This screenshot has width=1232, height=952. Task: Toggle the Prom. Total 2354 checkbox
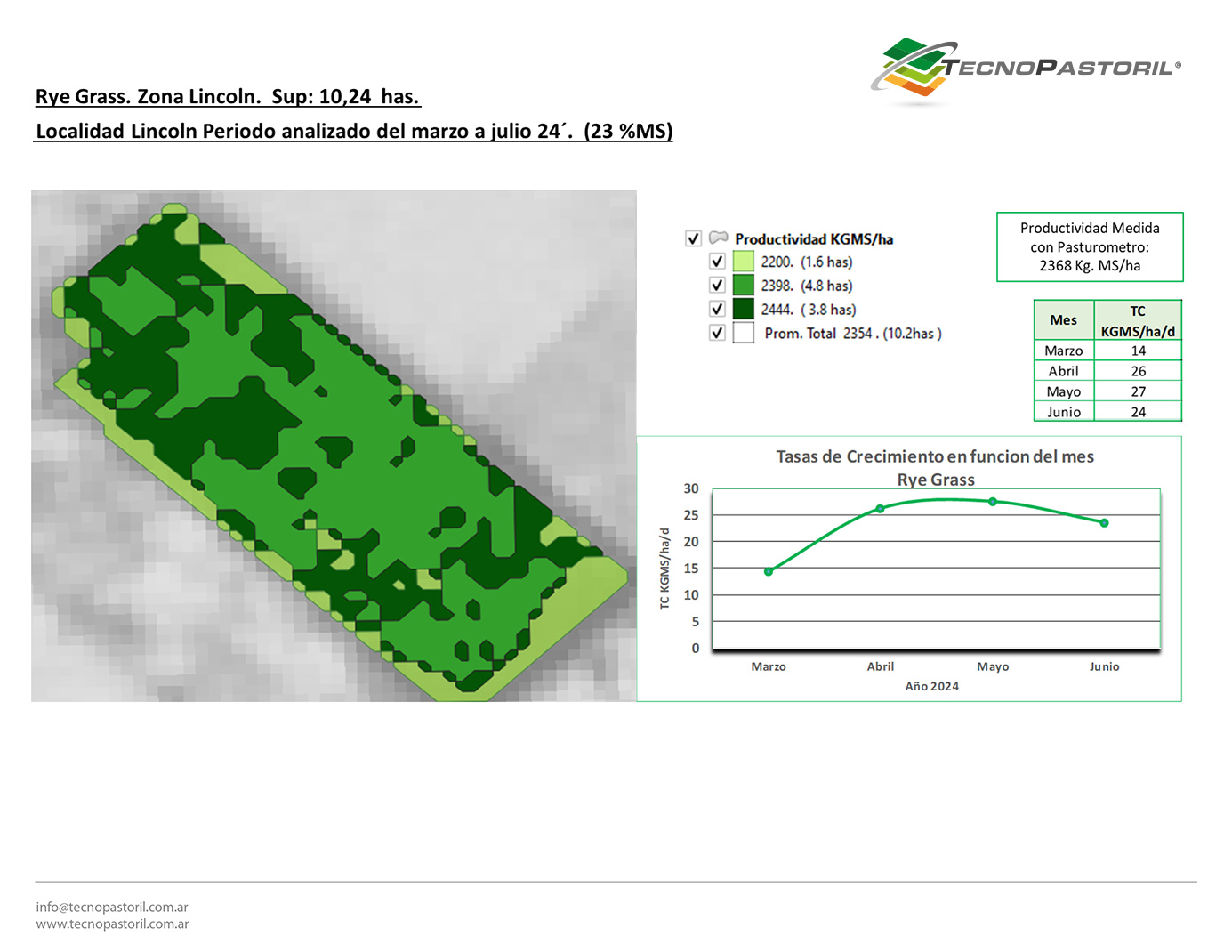[x=717, y=333]
